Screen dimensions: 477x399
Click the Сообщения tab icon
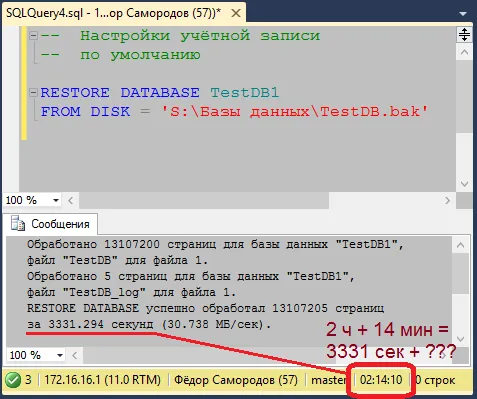pyautogui.click(x=18, y=223)
